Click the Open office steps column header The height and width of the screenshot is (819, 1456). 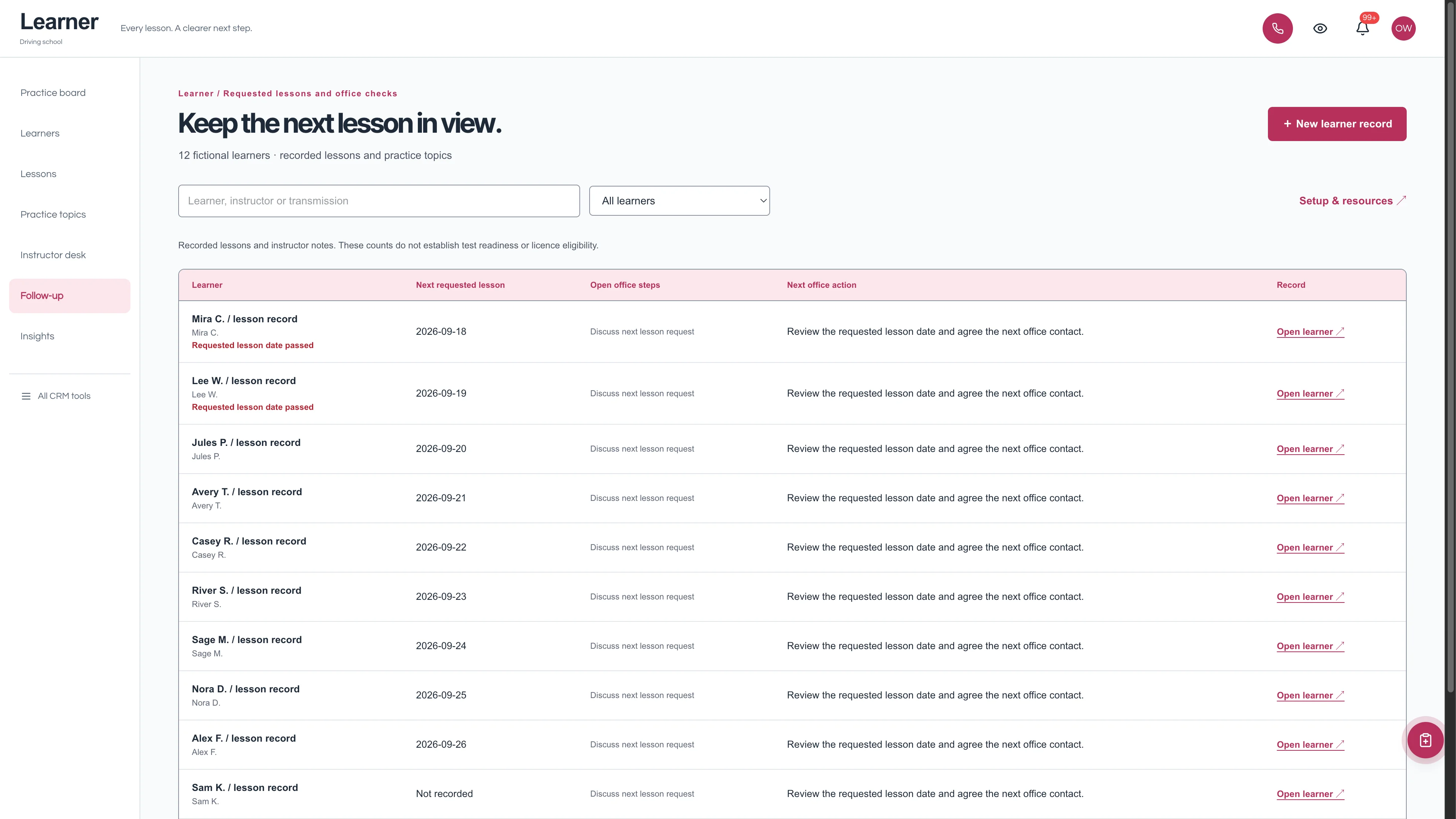[x=624, y=285]
